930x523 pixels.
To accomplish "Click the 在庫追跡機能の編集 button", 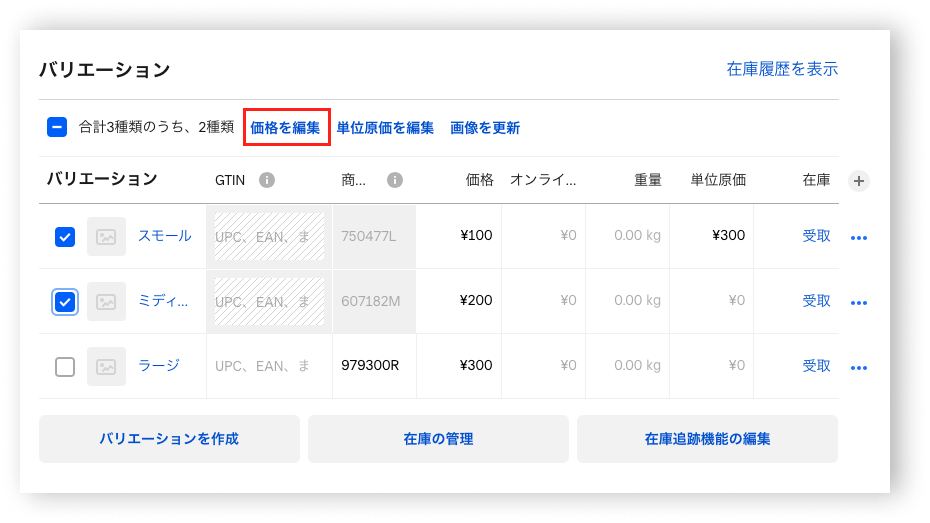I will click(707, 439).
